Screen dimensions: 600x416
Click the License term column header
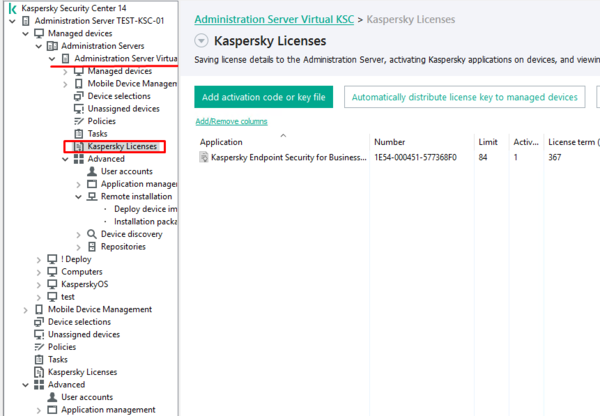pyautogui.click(x=572, y=142)
